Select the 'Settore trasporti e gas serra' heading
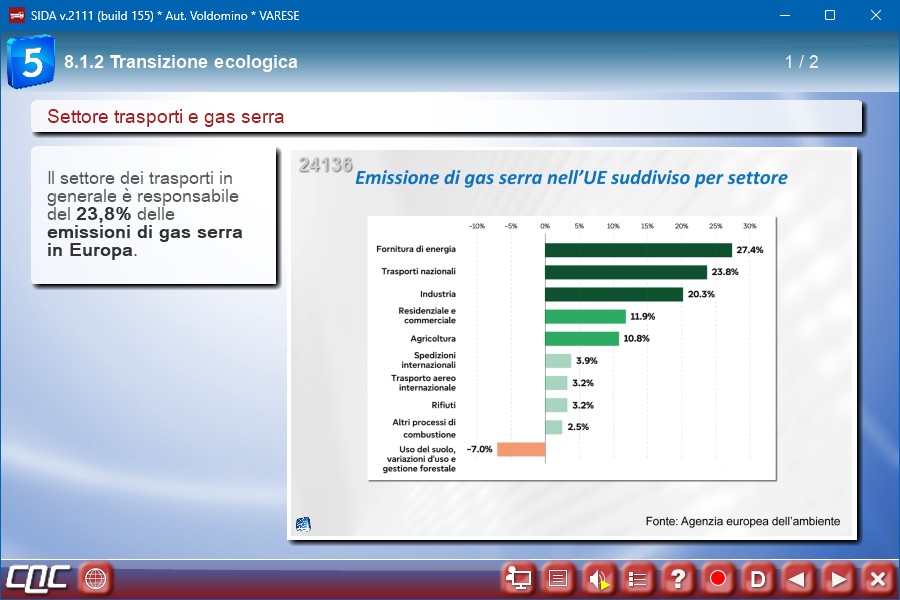Image resolution: width=900 pixels, height=600 pixels. coord(166,117)
